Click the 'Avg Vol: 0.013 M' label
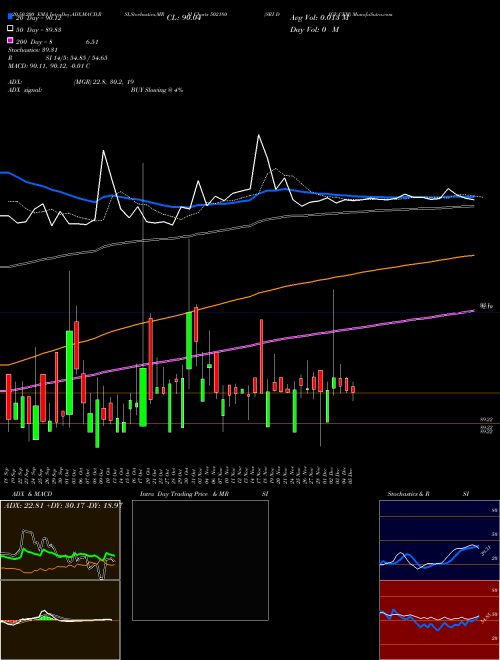 tap(320, 18)
